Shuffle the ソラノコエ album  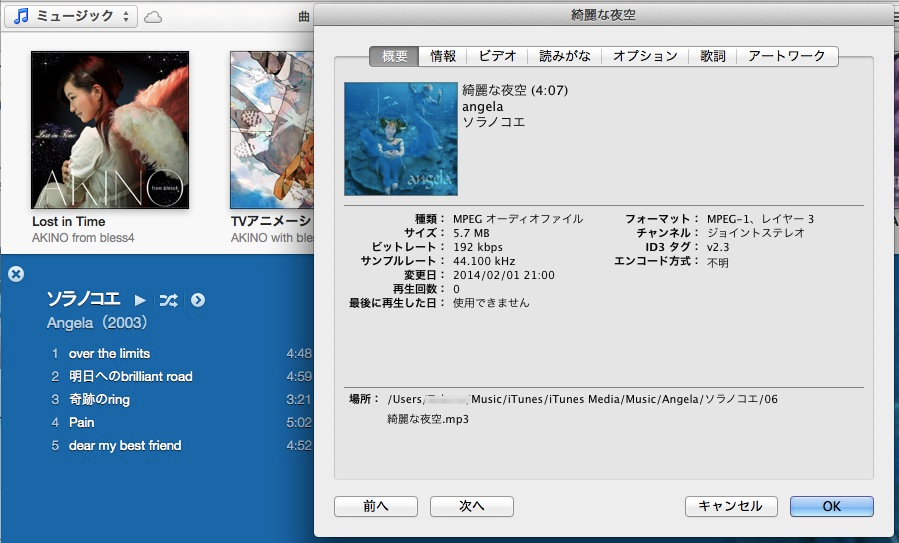pos(169,300)
